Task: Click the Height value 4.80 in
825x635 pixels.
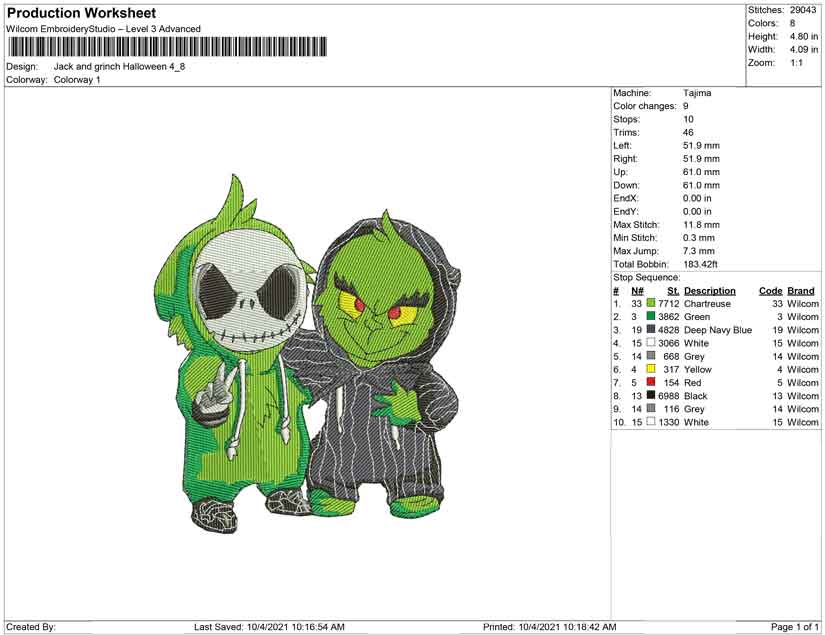Action: coord(804,36)
